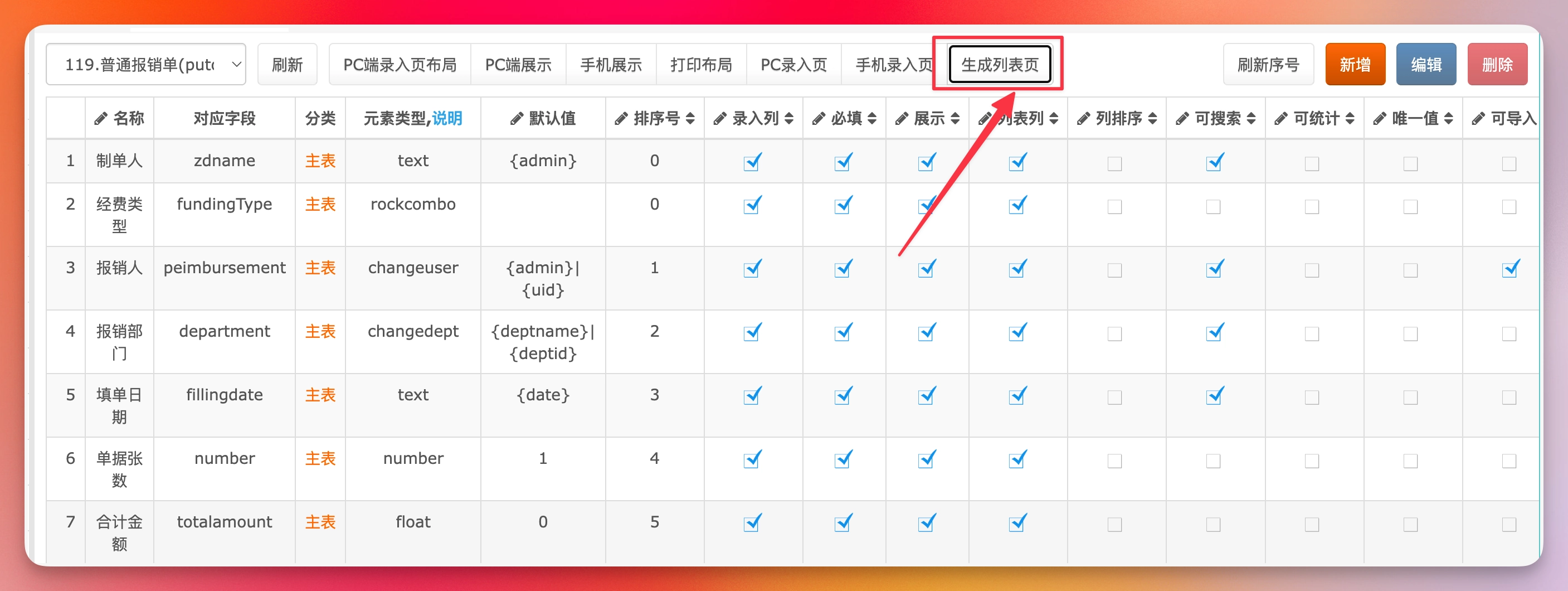Click the pencil icon beside 默认值 header
The height and width of the screenshot is (591, 1568).
[x=516, y=119]
